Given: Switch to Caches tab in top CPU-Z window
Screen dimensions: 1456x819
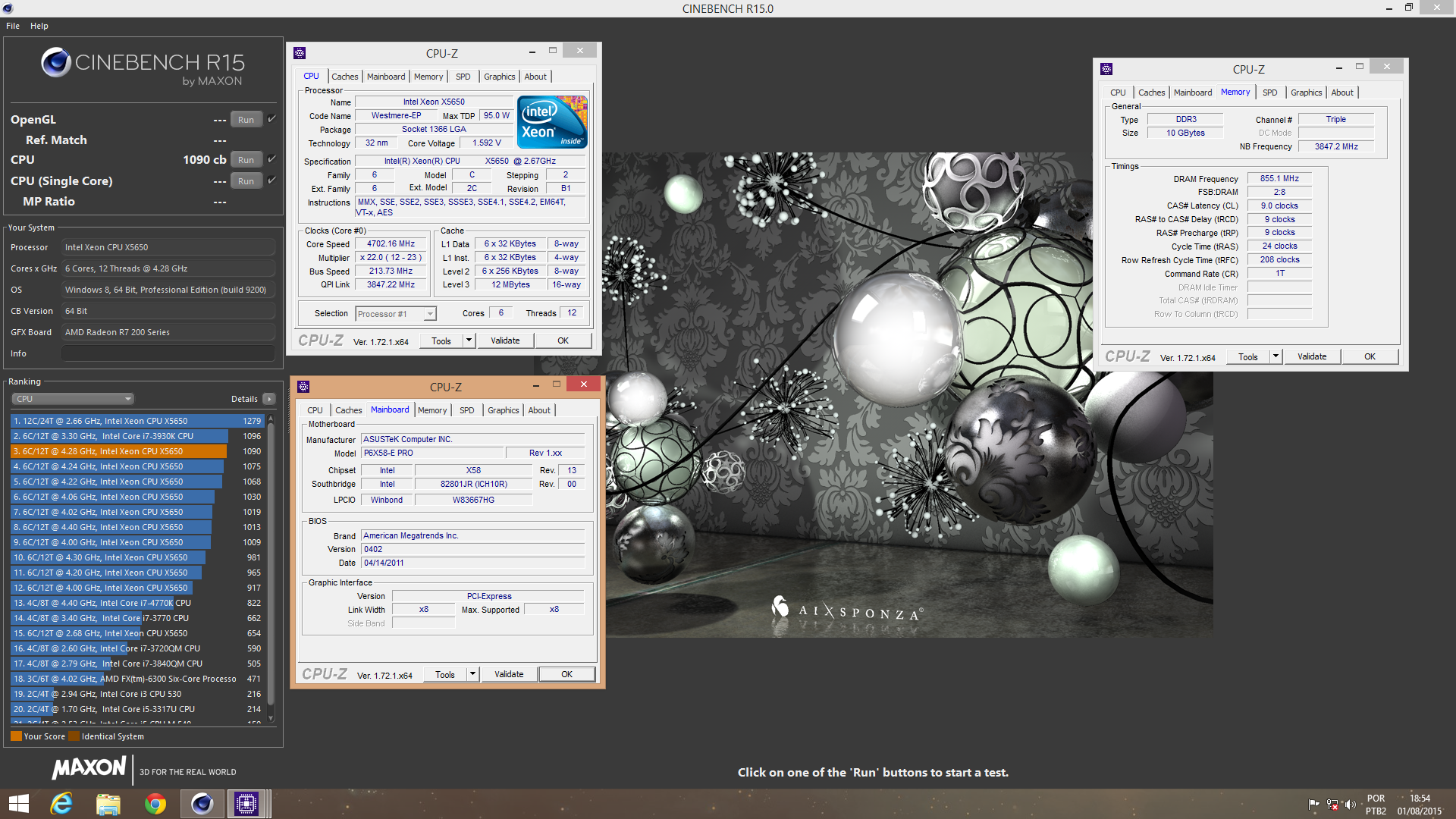Looking at the screenshot, I should (345, 77).
